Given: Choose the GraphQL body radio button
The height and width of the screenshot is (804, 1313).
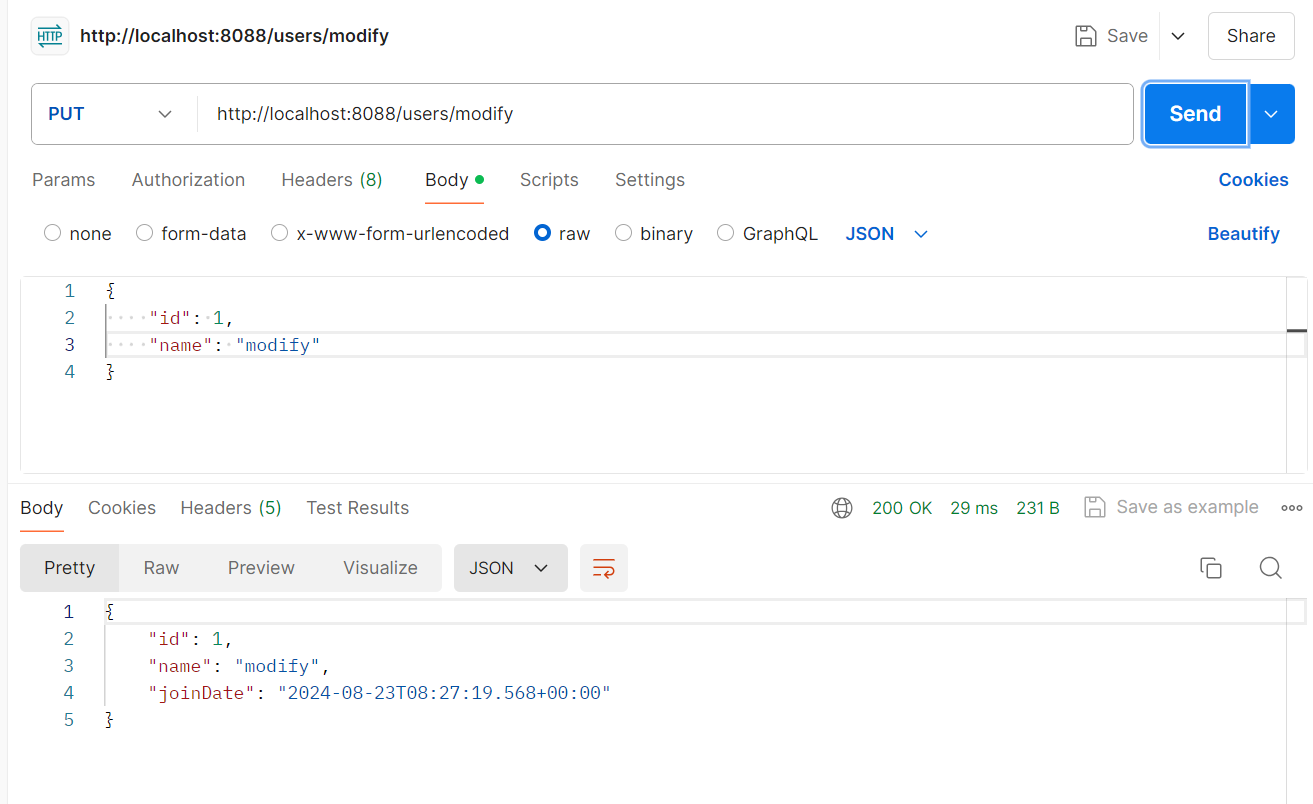Looking at the screenshot, I should (x=726, y=233).
